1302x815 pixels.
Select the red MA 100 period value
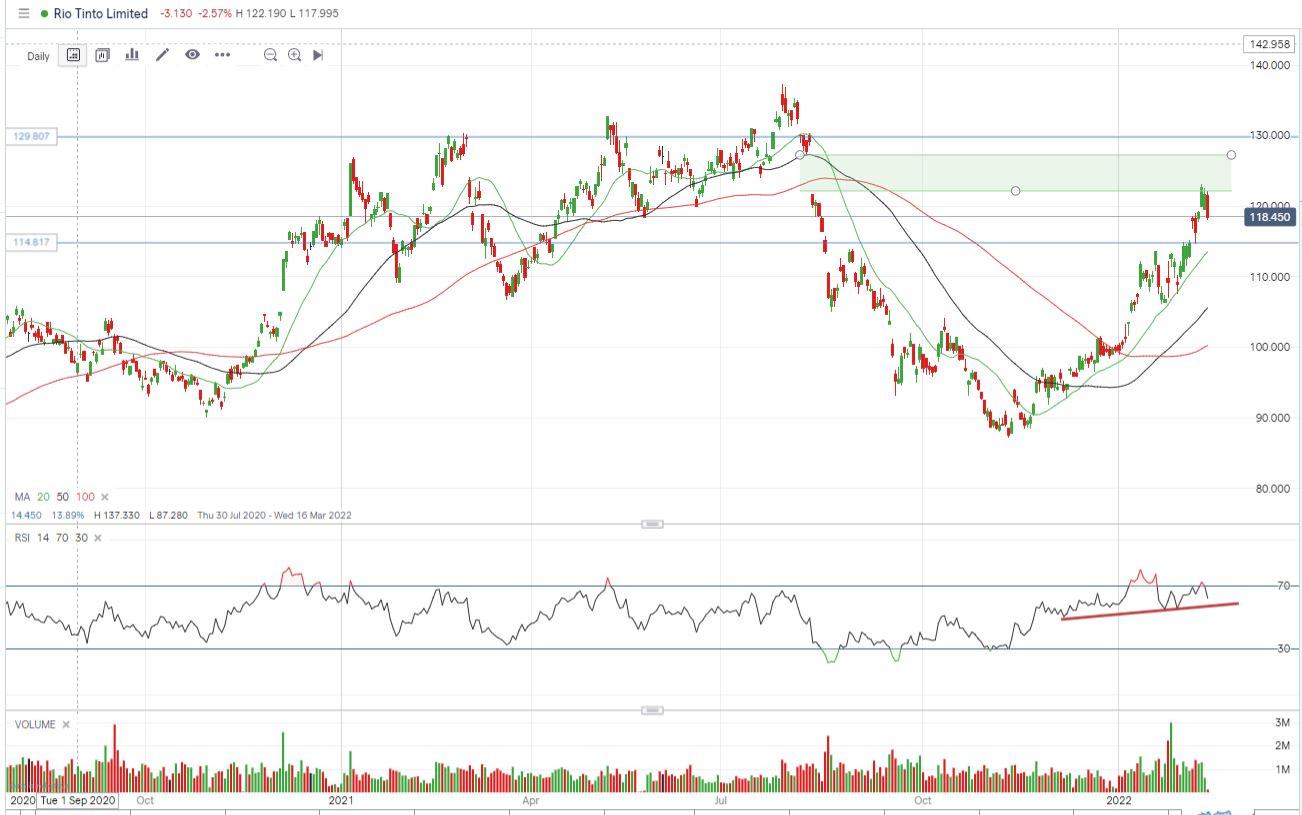[85, 497]
